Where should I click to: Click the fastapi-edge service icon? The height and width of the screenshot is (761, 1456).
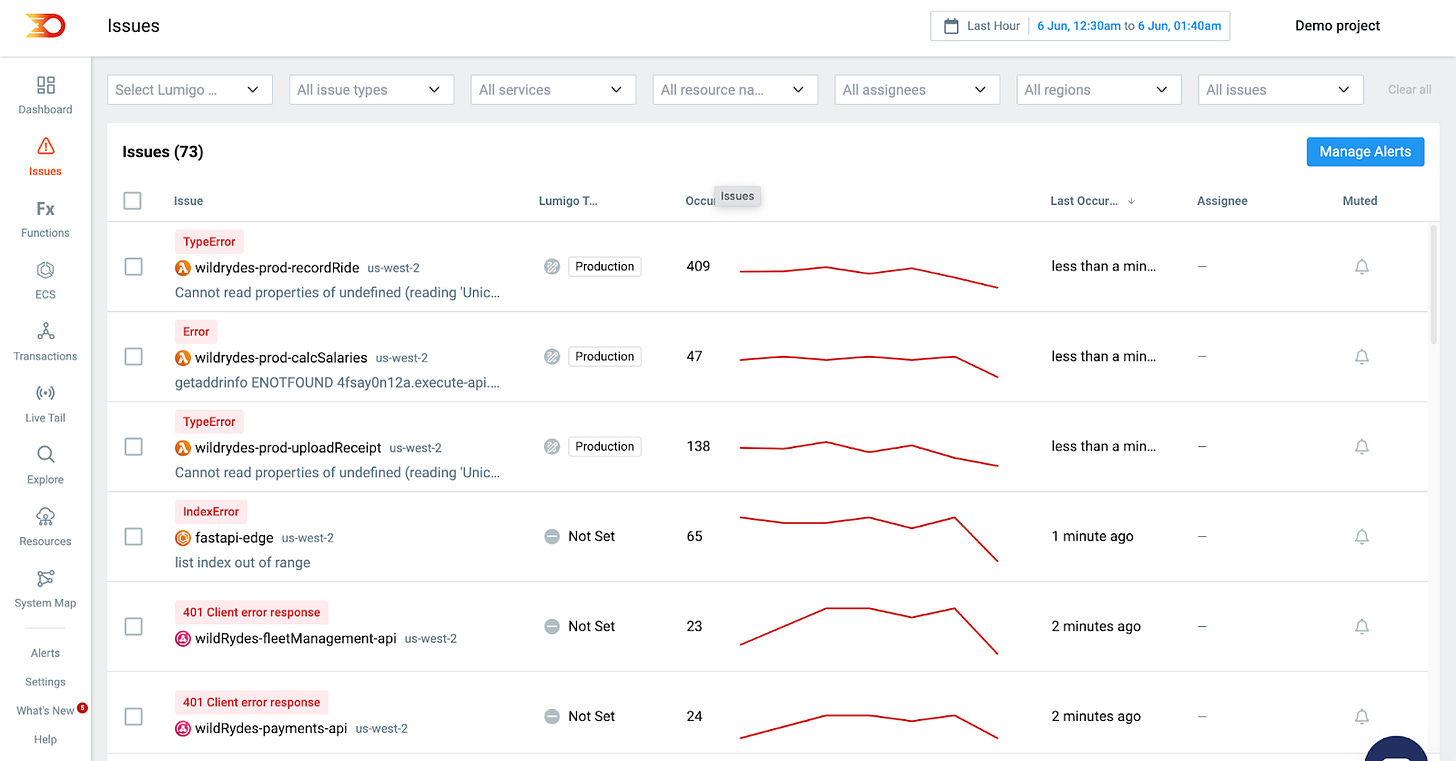(183, 538)
